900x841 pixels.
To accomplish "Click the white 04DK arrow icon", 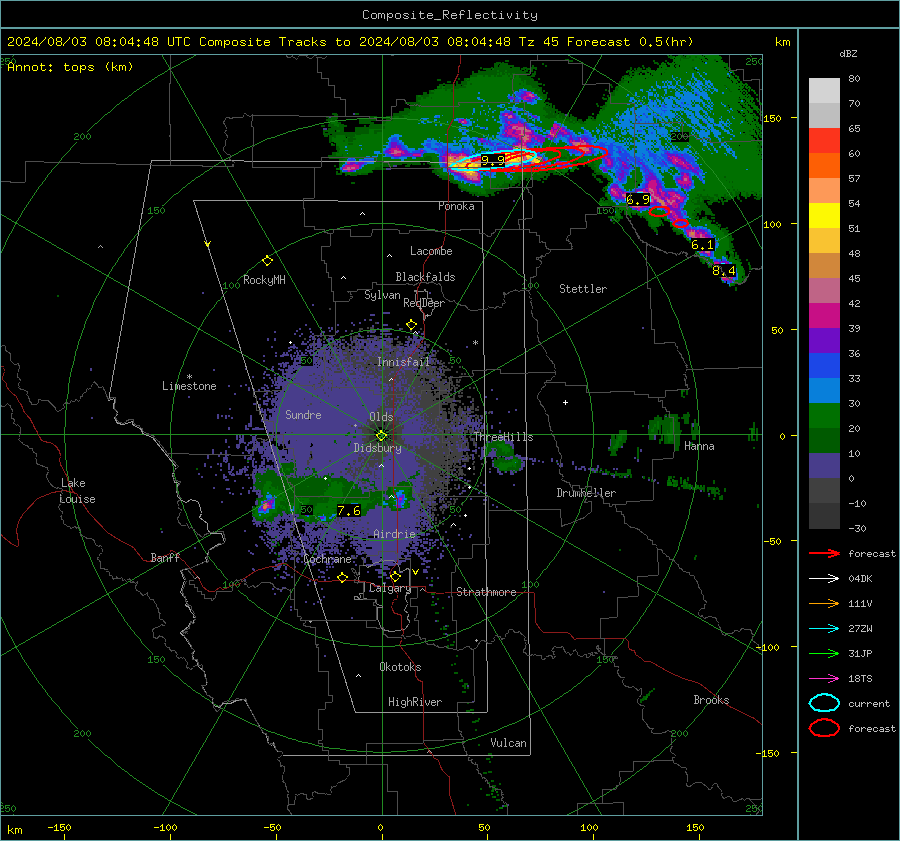I will [x=824, y=578].
